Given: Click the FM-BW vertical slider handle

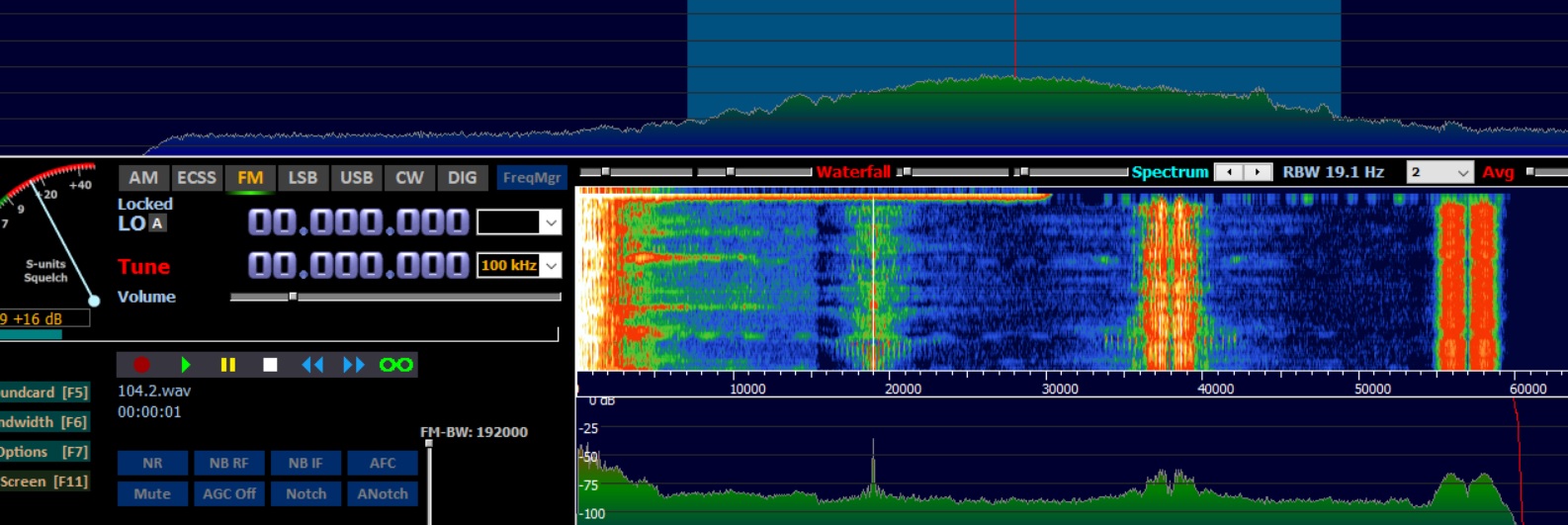Looking at the screenshot, I should click(x=429, y=444).
